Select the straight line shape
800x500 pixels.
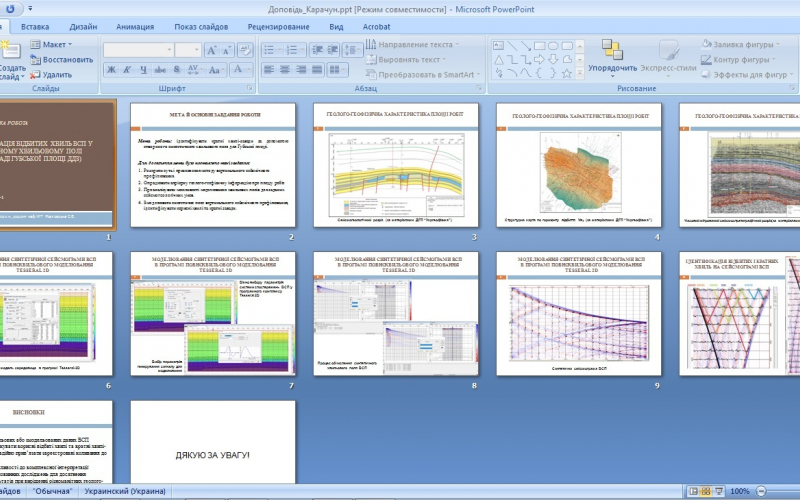512,46
